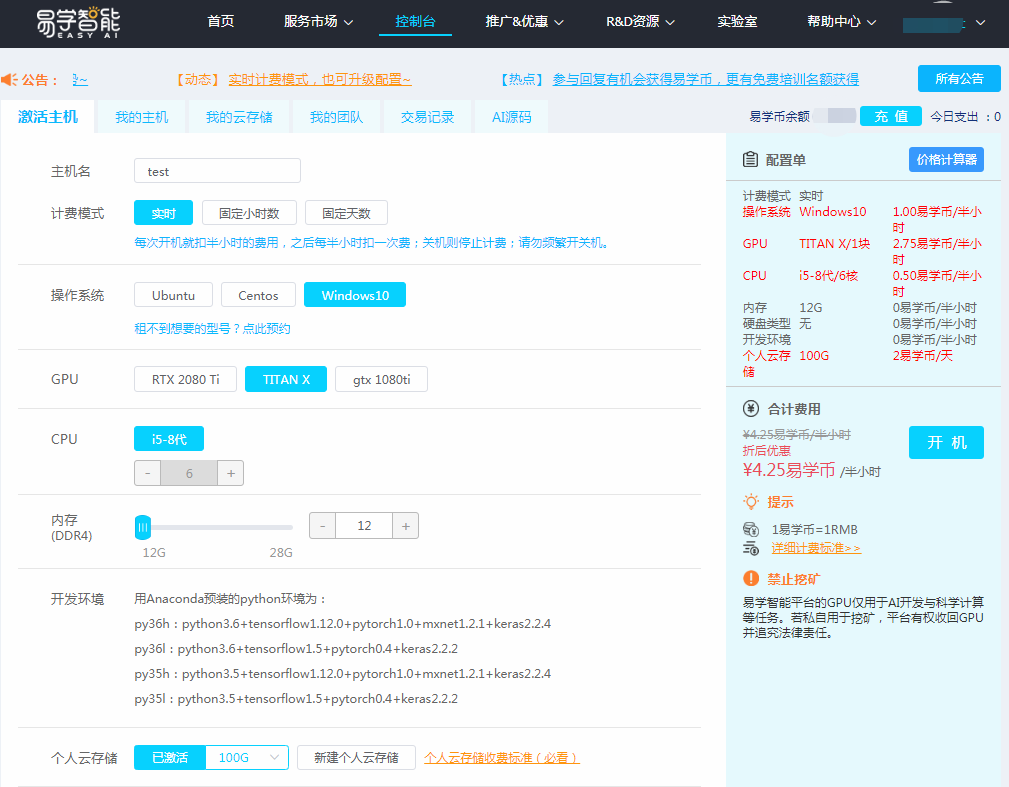
Task: Select the RTX 2080 Ti GPU
Action: [185, 379]
